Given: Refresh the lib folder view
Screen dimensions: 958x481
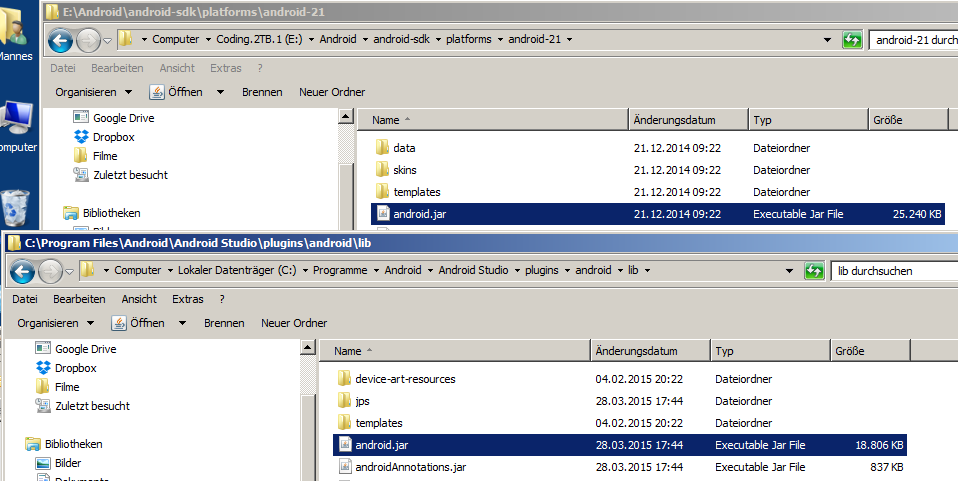Looking at the screenshot, I should click(814, 271).
